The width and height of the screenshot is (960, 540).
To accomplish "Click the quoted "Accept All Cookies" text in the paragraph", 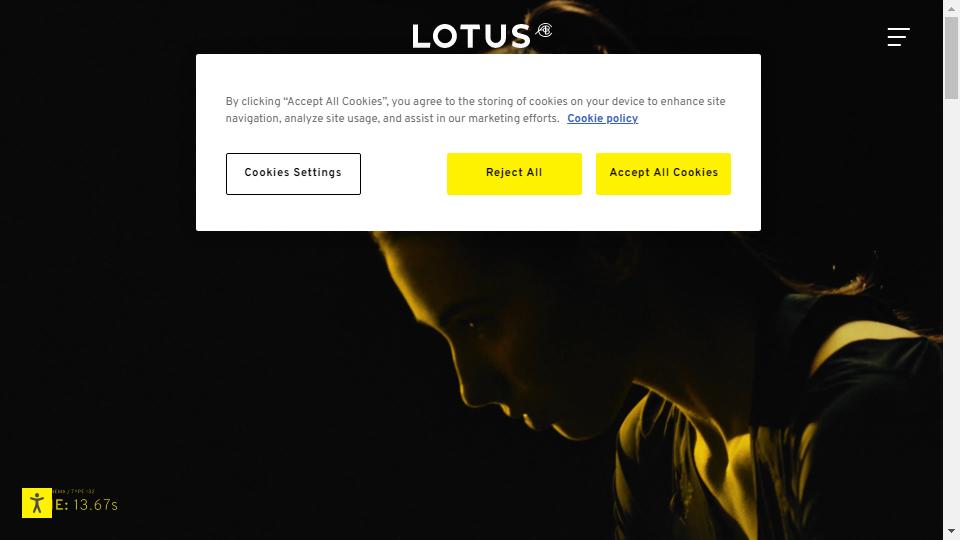I will [335, 102].
